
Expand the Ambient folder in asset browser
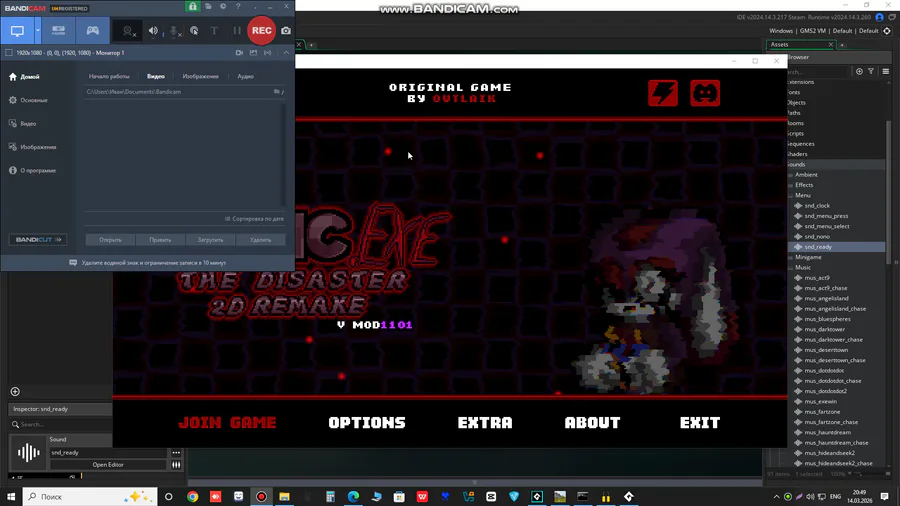click(791, 175)
